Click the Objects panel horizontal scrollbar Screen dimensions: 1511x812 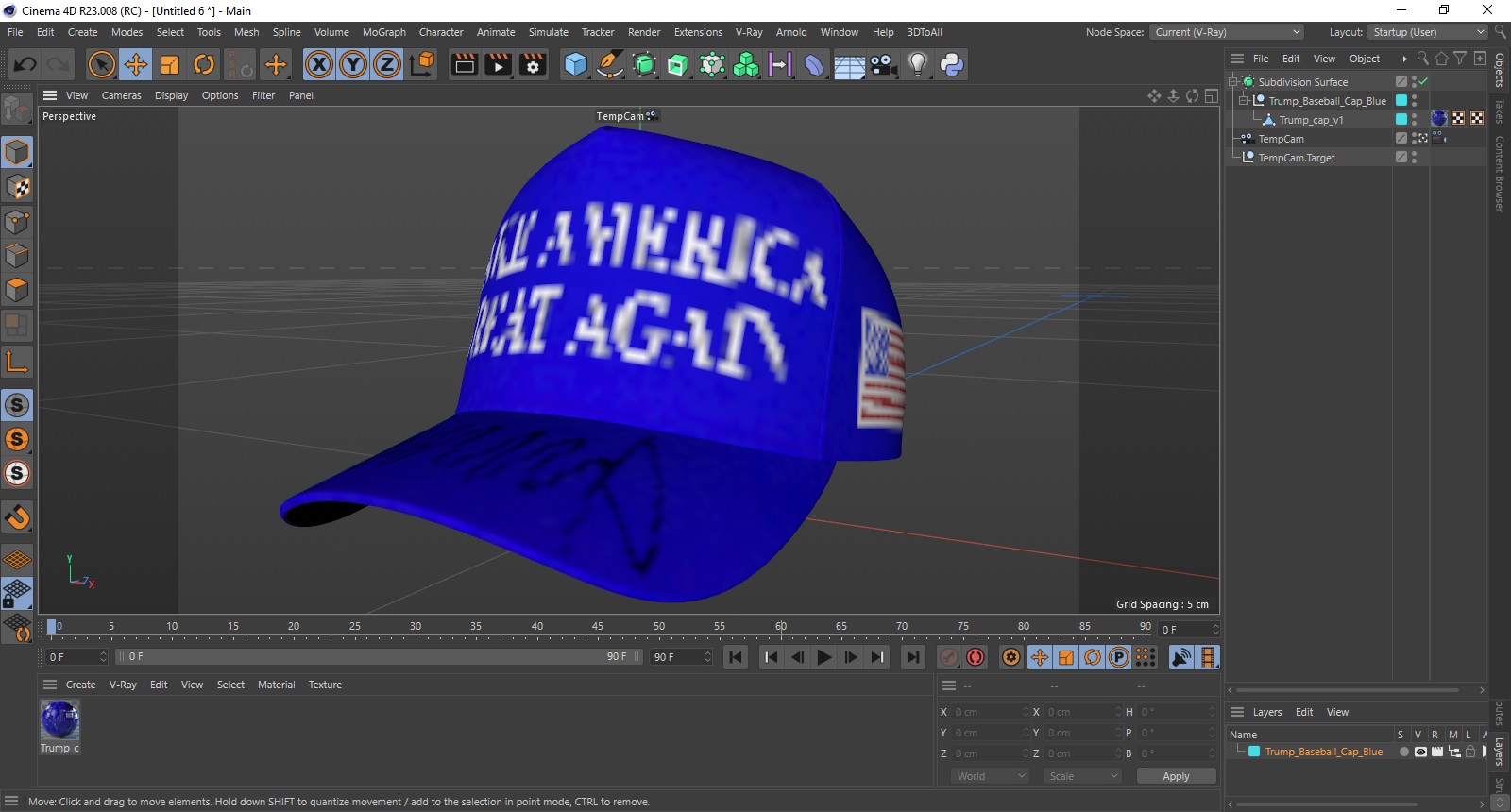1348,690
